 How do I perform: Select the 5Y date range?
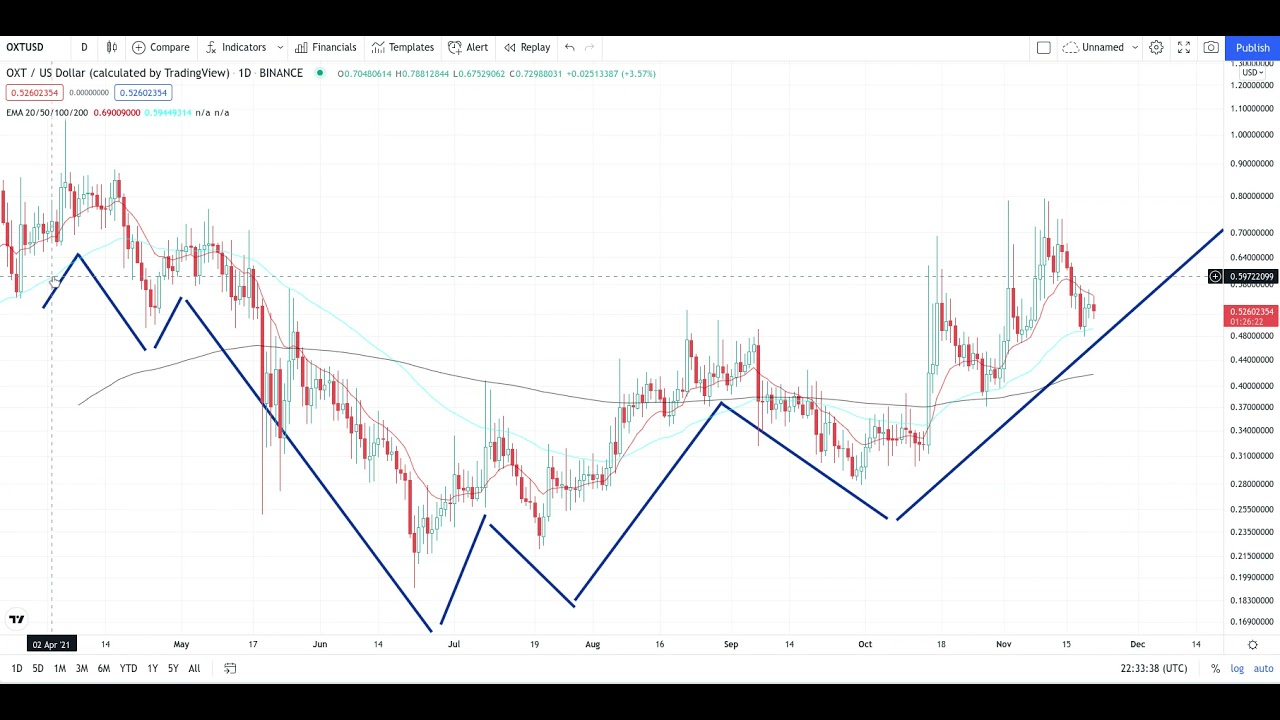click(173, 668)
